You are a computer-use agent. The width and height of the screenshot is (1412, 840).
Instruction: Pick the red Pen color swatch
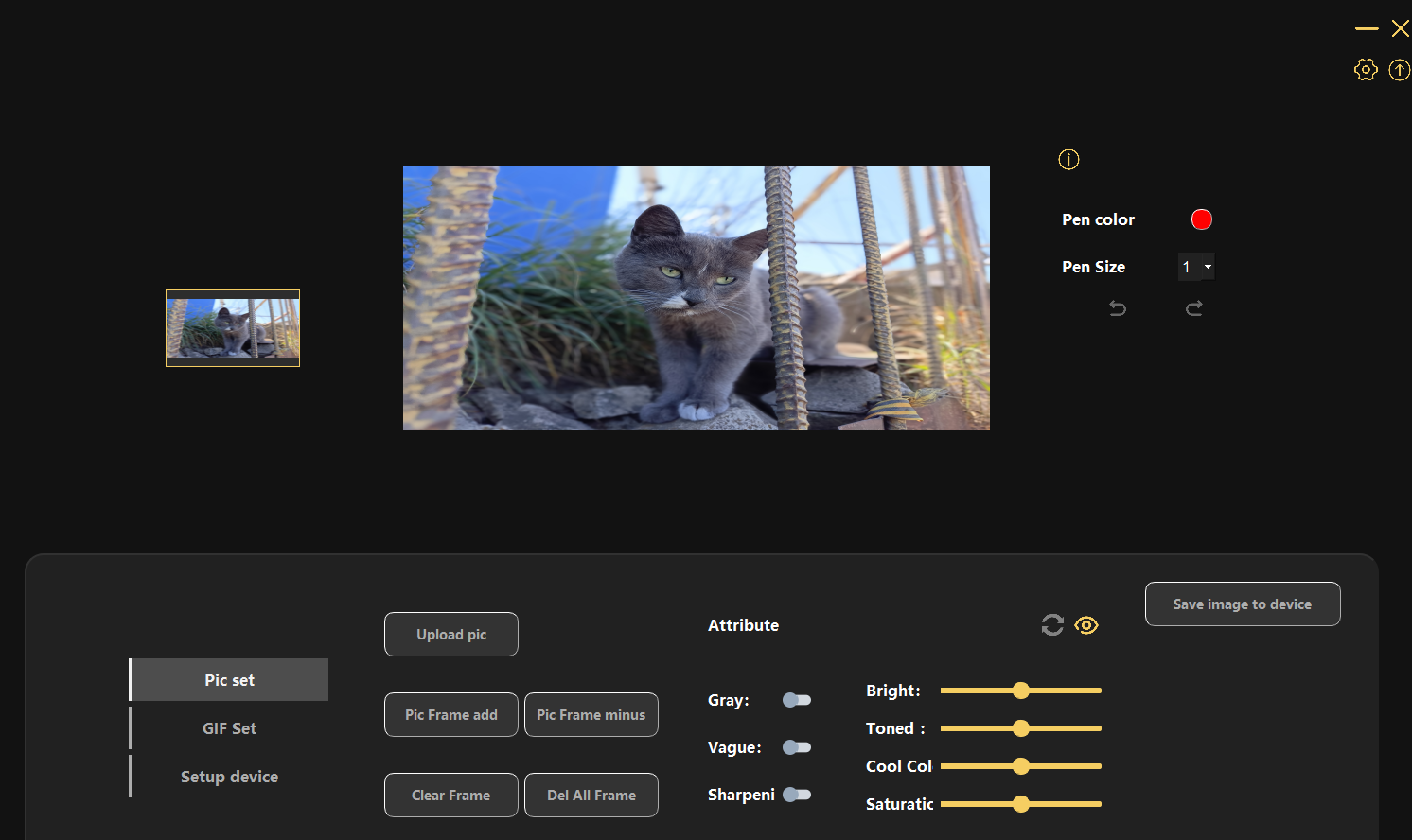coord(1202,219)
